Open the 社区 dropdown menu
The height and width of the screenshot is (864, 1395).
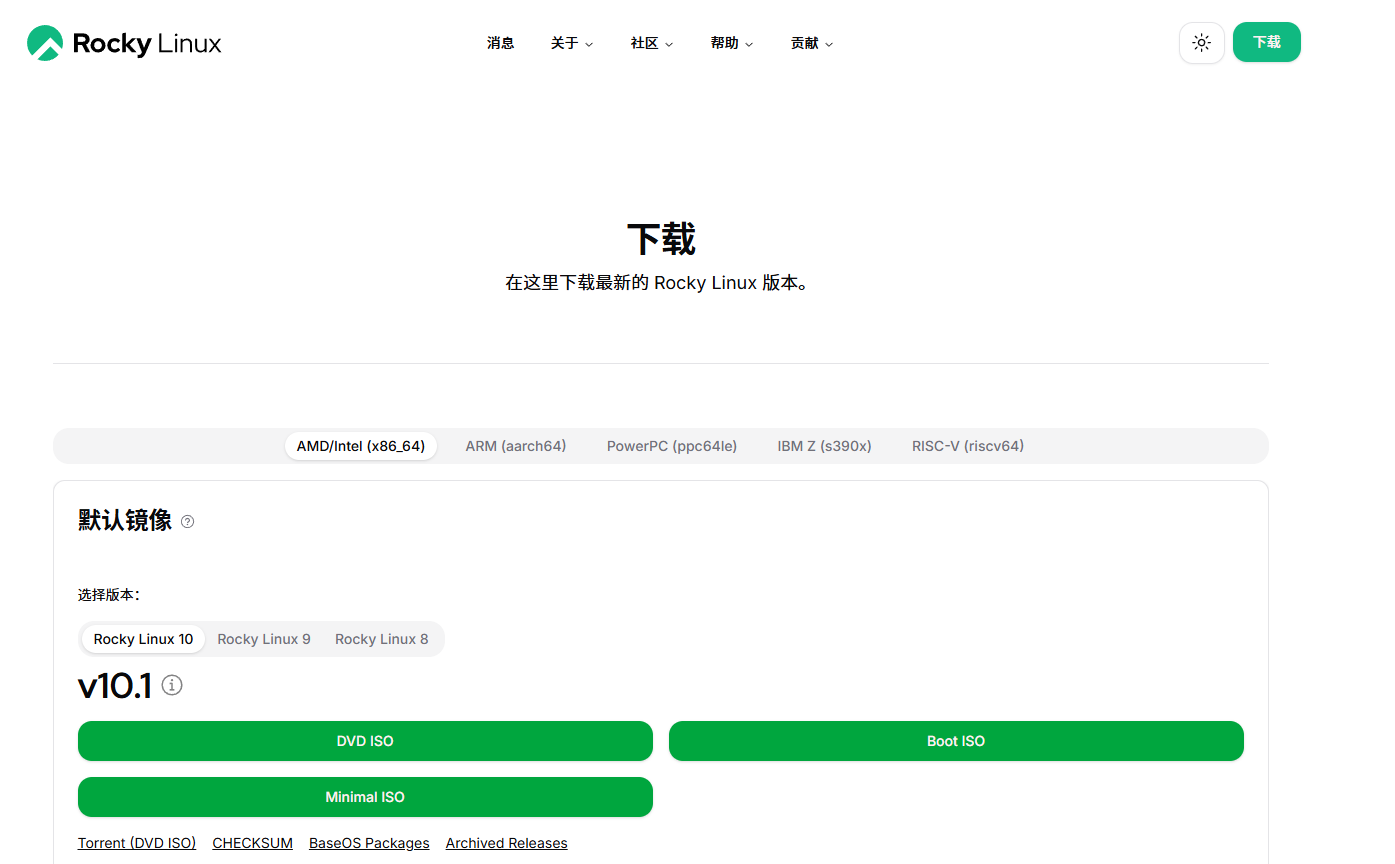[x=651, y=42]
